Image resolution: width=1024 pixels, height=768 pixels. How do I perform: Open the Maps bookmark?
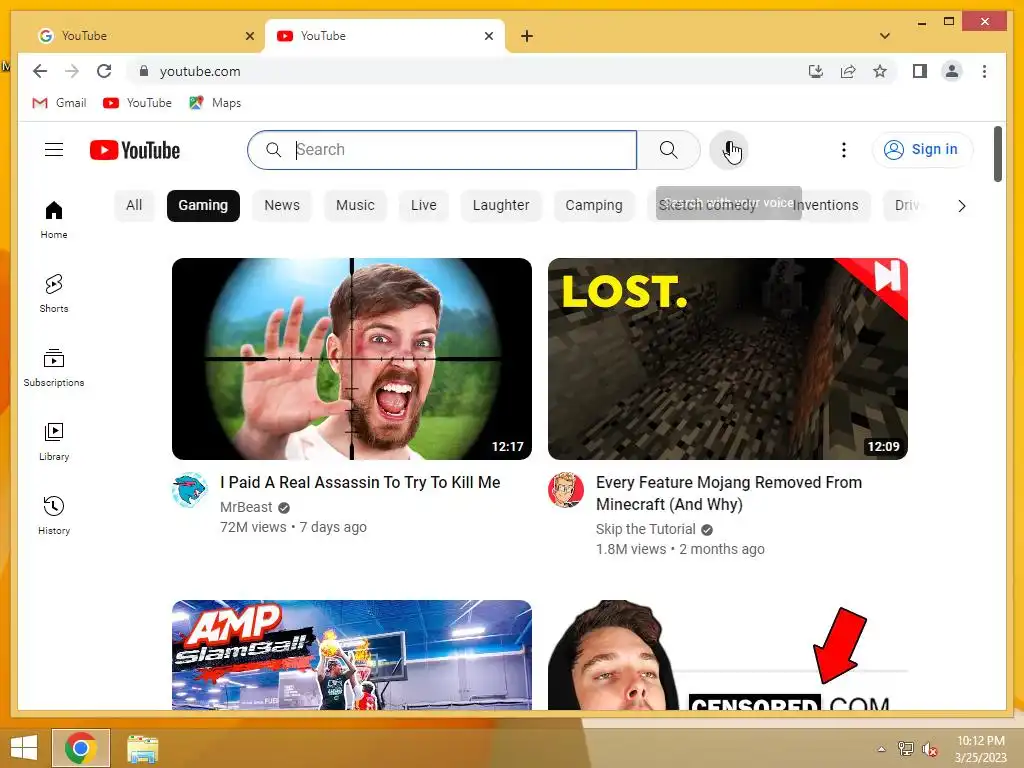coord(215,103)
